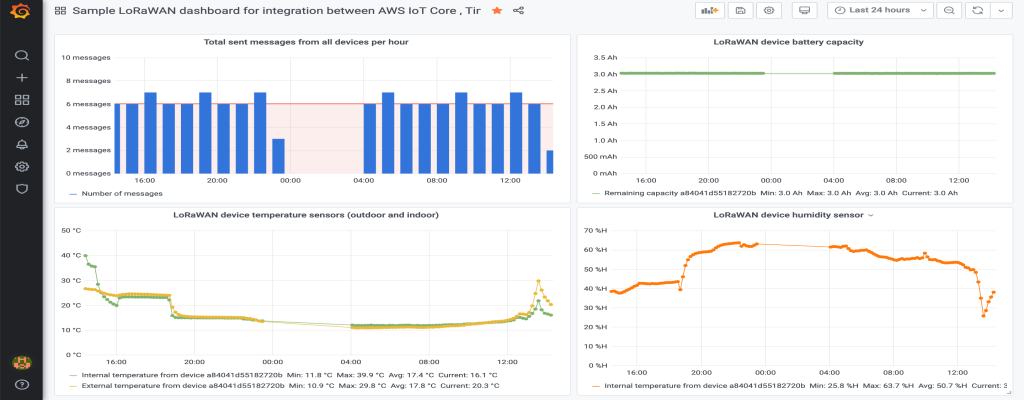Cycle view mode with monitor icon
This screenshot has width=1024, height=400.
tap(805, 10)
